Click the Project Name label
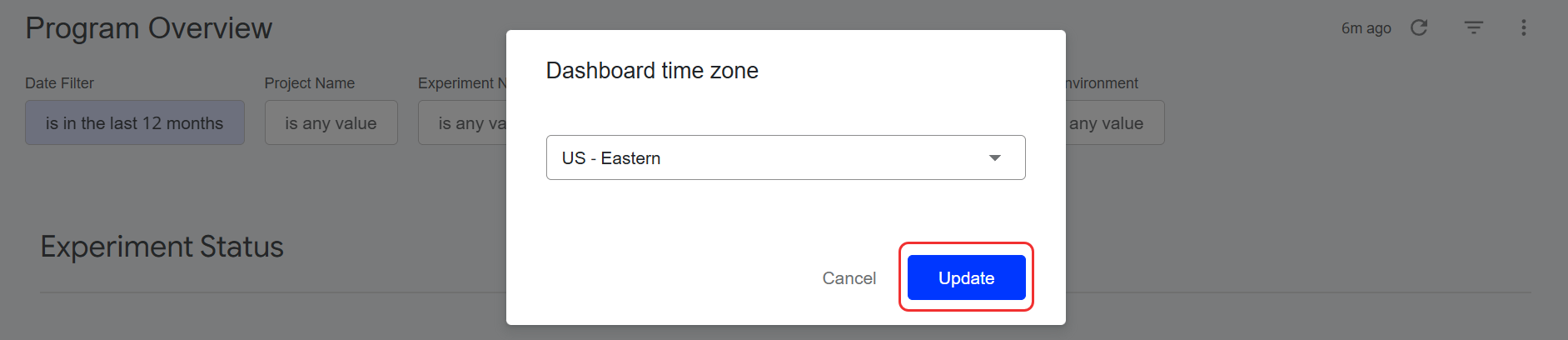This screenshot has height=340, width=1568. click(x=309, y=83)
